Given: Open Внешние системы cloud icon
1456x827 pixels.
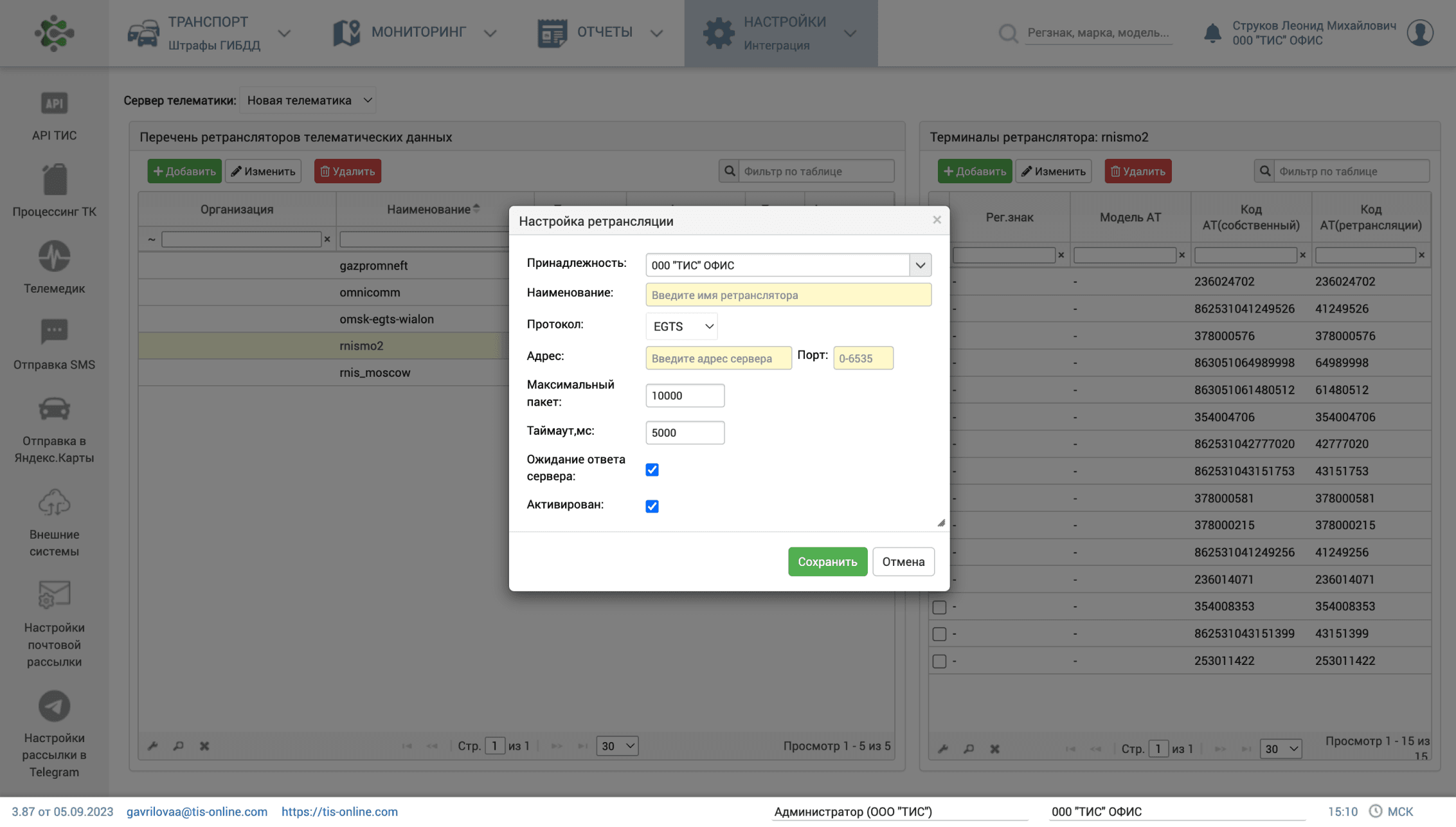Looking at the screenshot, I should (x=54, y=503).
